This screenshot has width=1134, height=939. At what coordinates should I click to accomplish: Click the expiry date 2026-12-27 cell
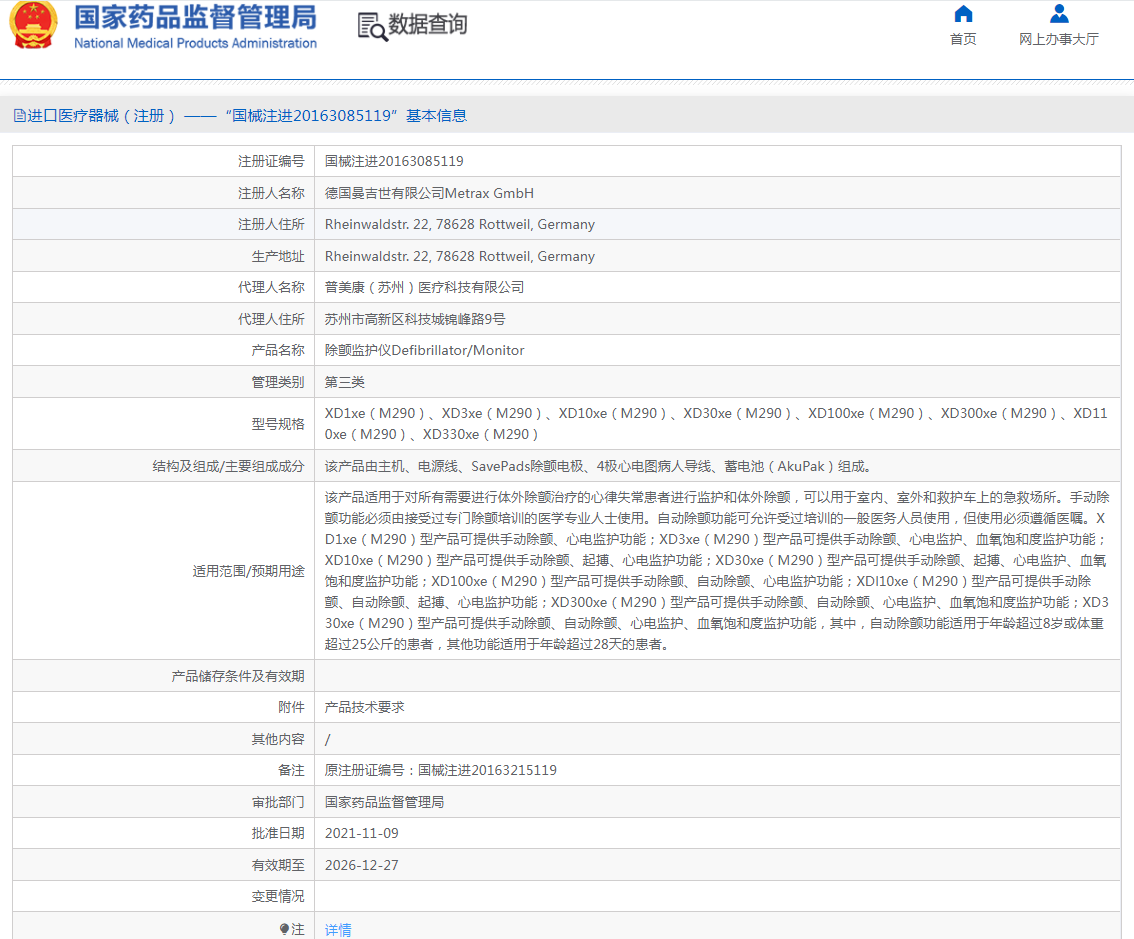coord(364,865)
